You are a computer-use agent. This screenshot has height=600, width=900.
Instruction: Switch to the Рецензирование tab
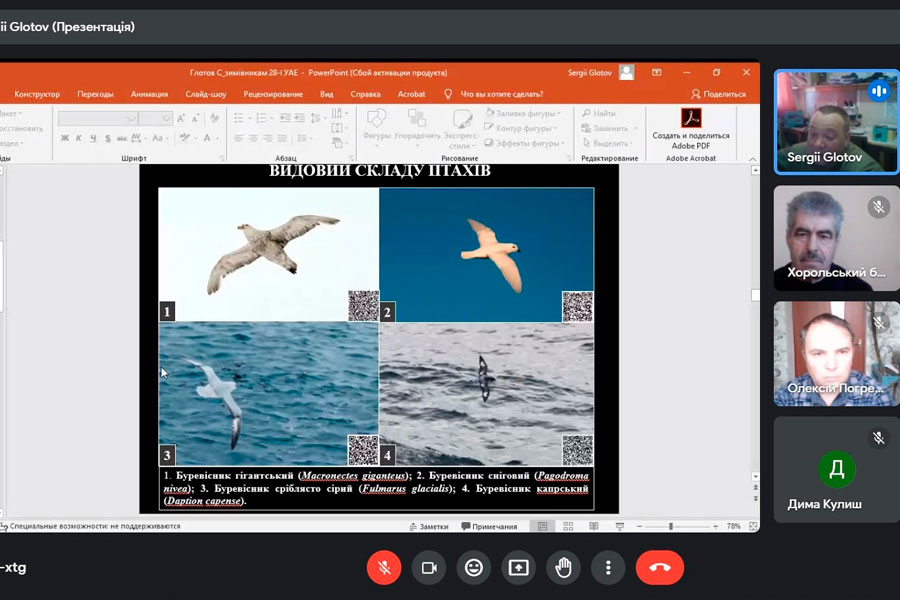click(x=273, y=94)
